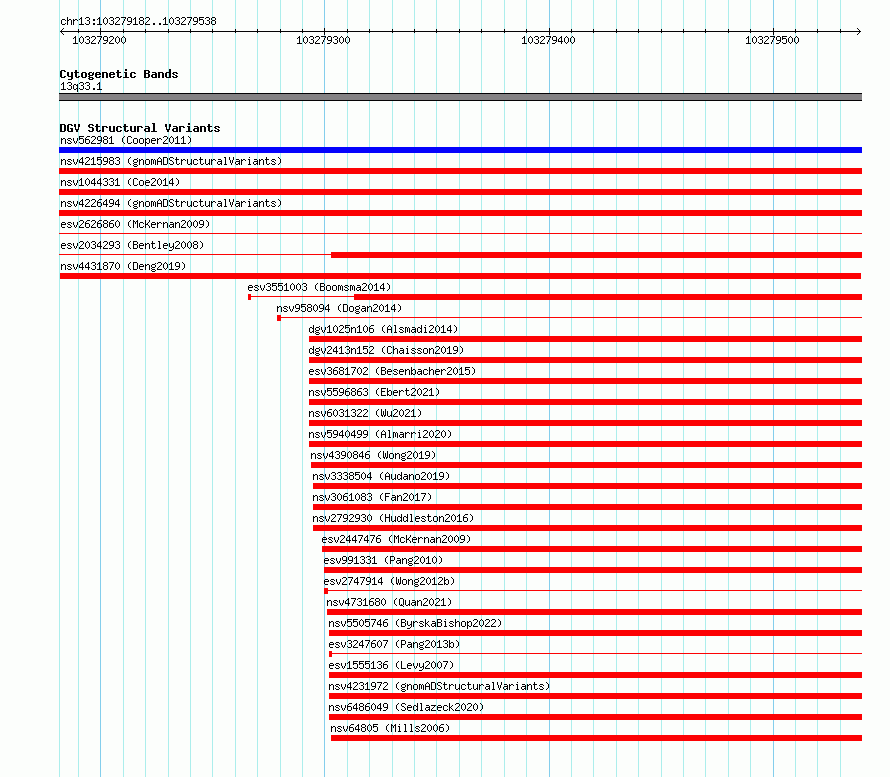This screenshot has height=777, width=890.
Task: Open esv2747914 (Wong2012b) entry
Action: point(389,581)
